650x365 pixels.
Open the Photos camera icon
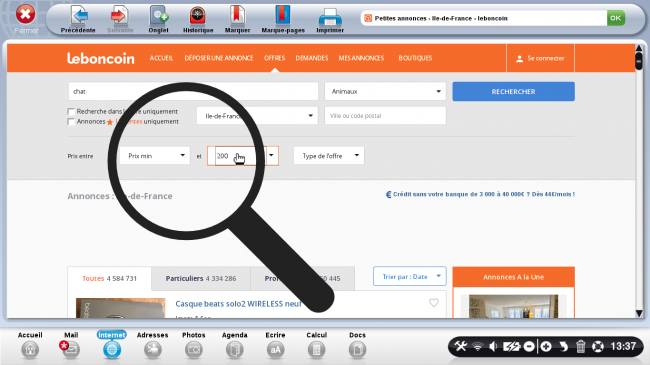(x=194, y=350)
